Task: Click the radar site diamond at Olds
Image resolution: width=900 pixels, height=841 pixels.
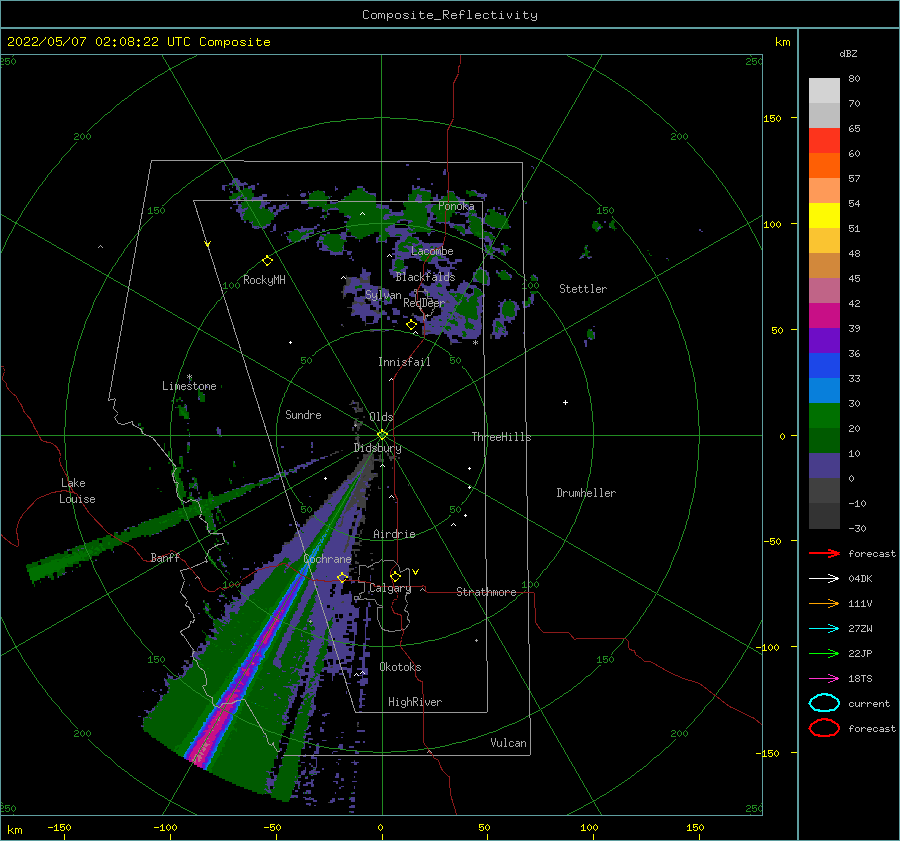Action: point(382,435)
